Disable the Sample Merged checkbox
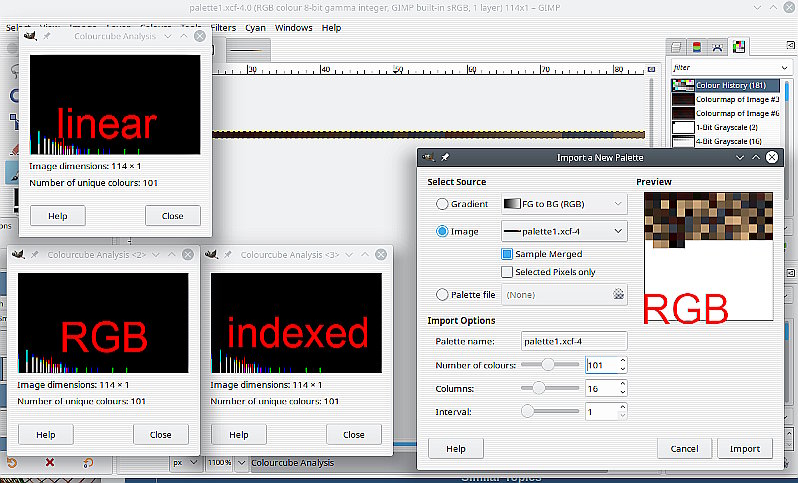The height and width of the screenshot is (483, 798). pos(507,253)
